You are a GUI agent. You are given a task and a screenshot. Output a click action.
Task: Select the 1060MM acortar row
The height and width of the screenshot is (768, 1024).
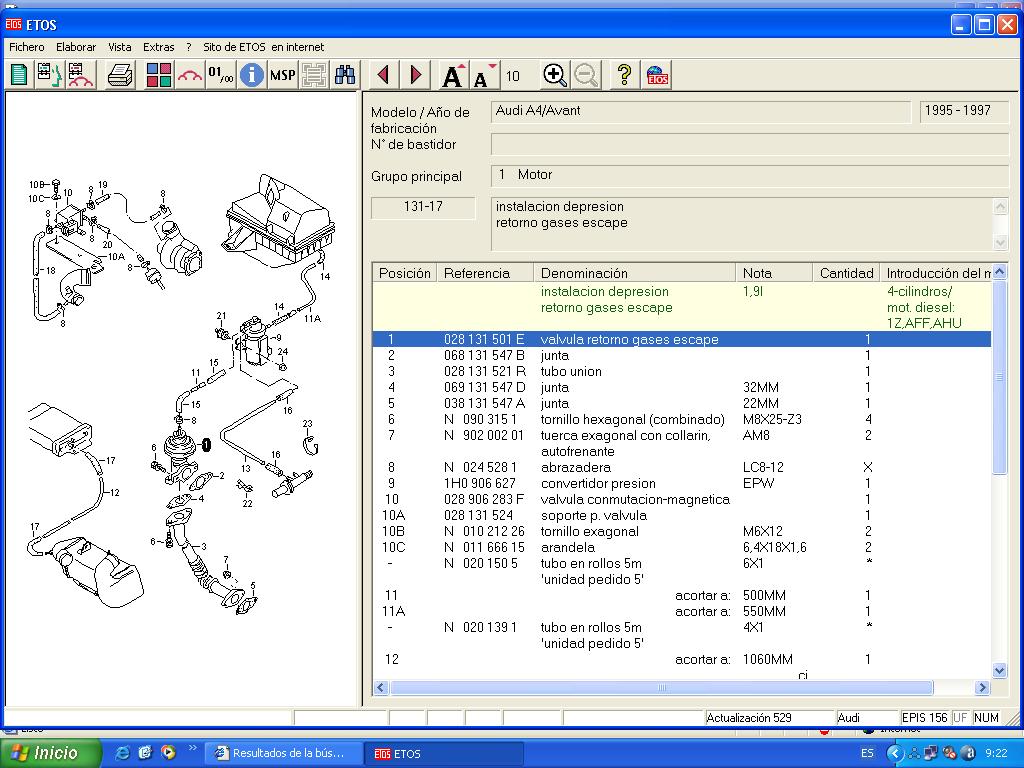click(x=682, y=660)
